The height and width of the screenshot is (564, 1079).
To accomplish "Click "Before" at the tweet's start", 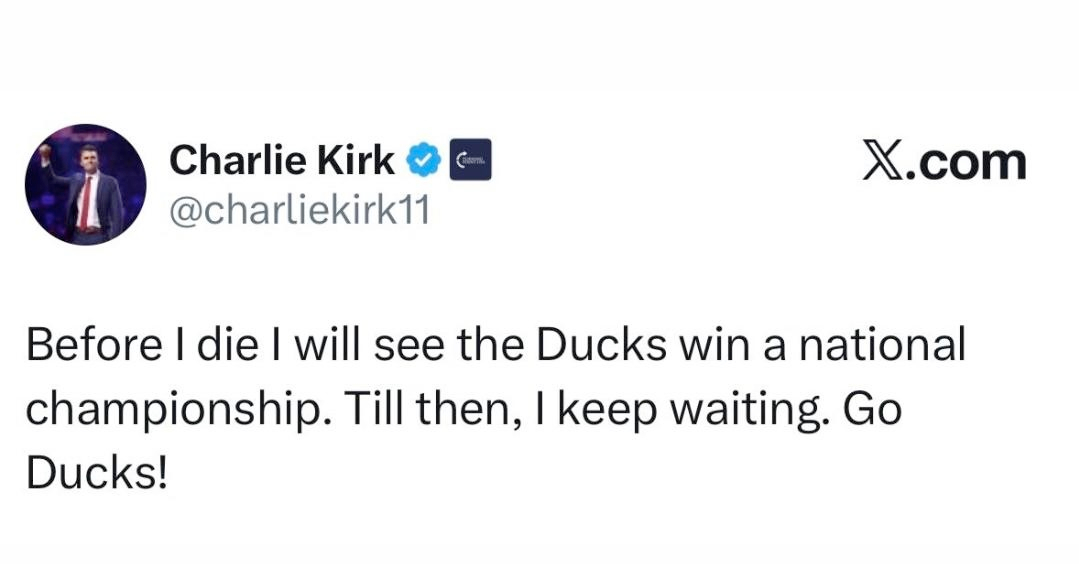I will tap(86, 346).
